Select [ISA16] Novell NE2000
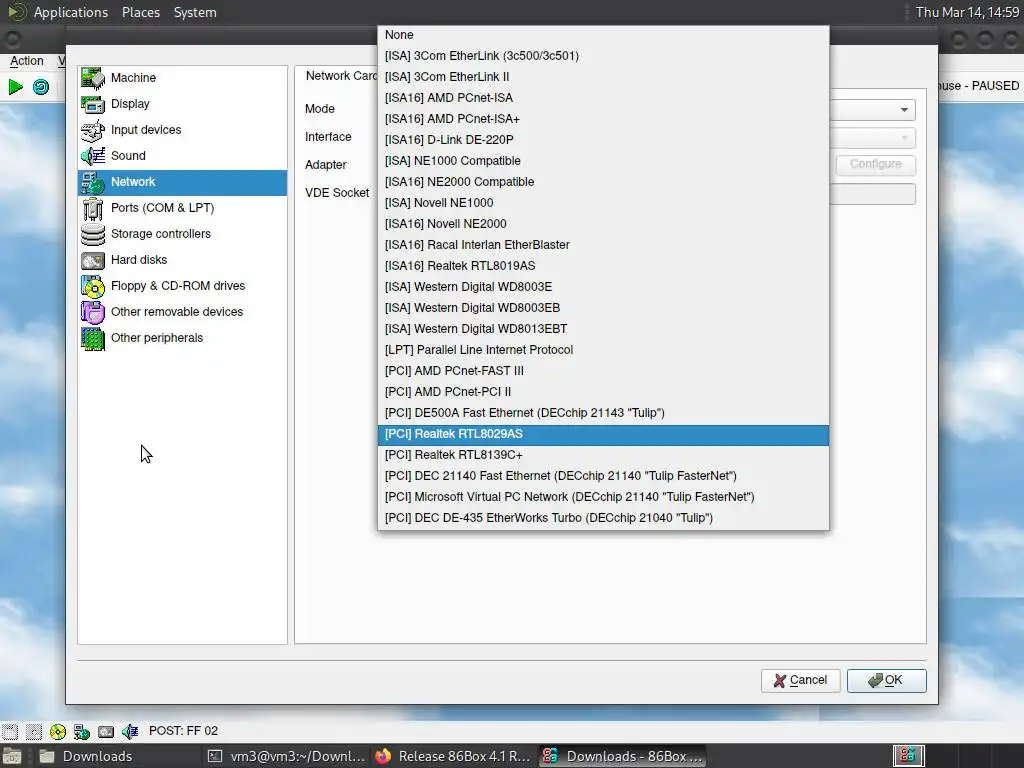Screen dimensions: 1024x768 click(603, 224)
